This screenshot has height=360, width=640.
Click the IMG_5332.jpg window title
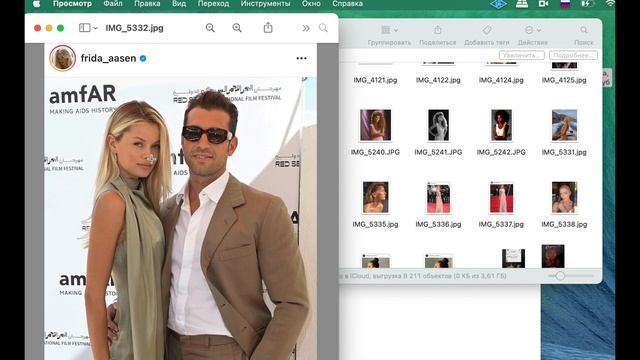pyautogui.click(x=134, y=28)
